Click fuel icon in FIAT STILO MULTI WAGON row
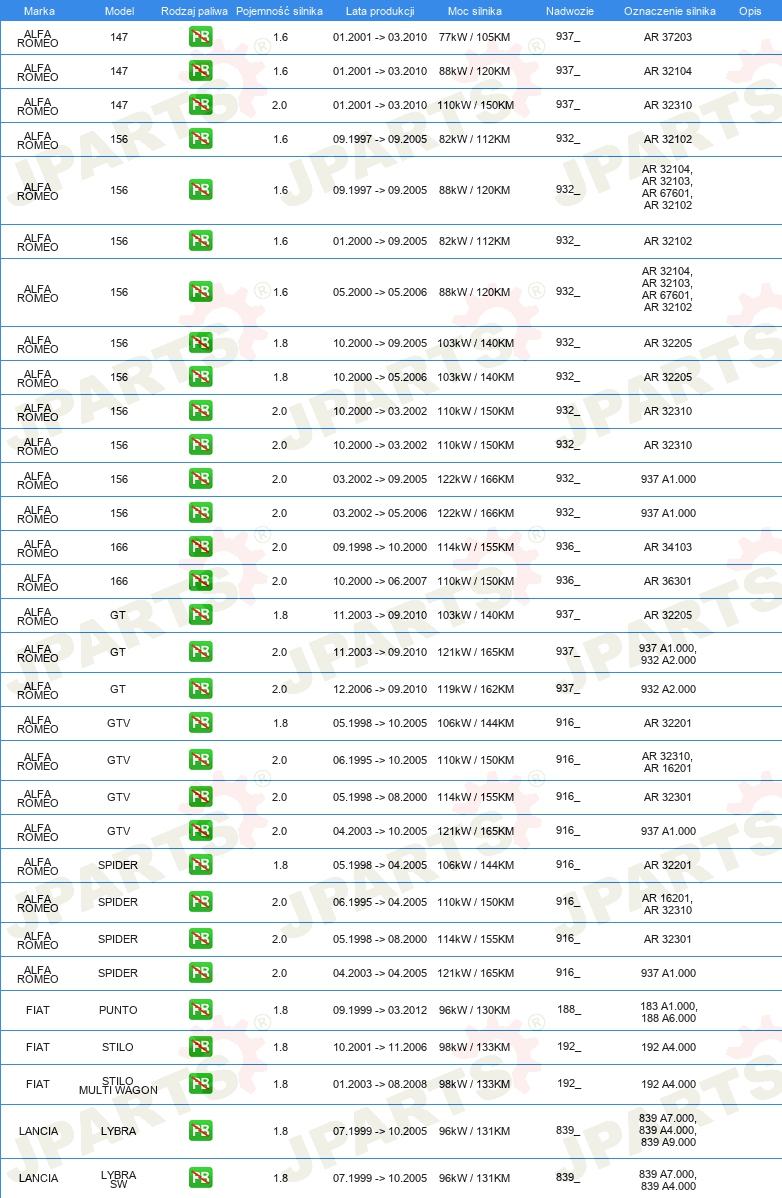The width and height of the screenshot is (782, 1198). coord(201,1083)
